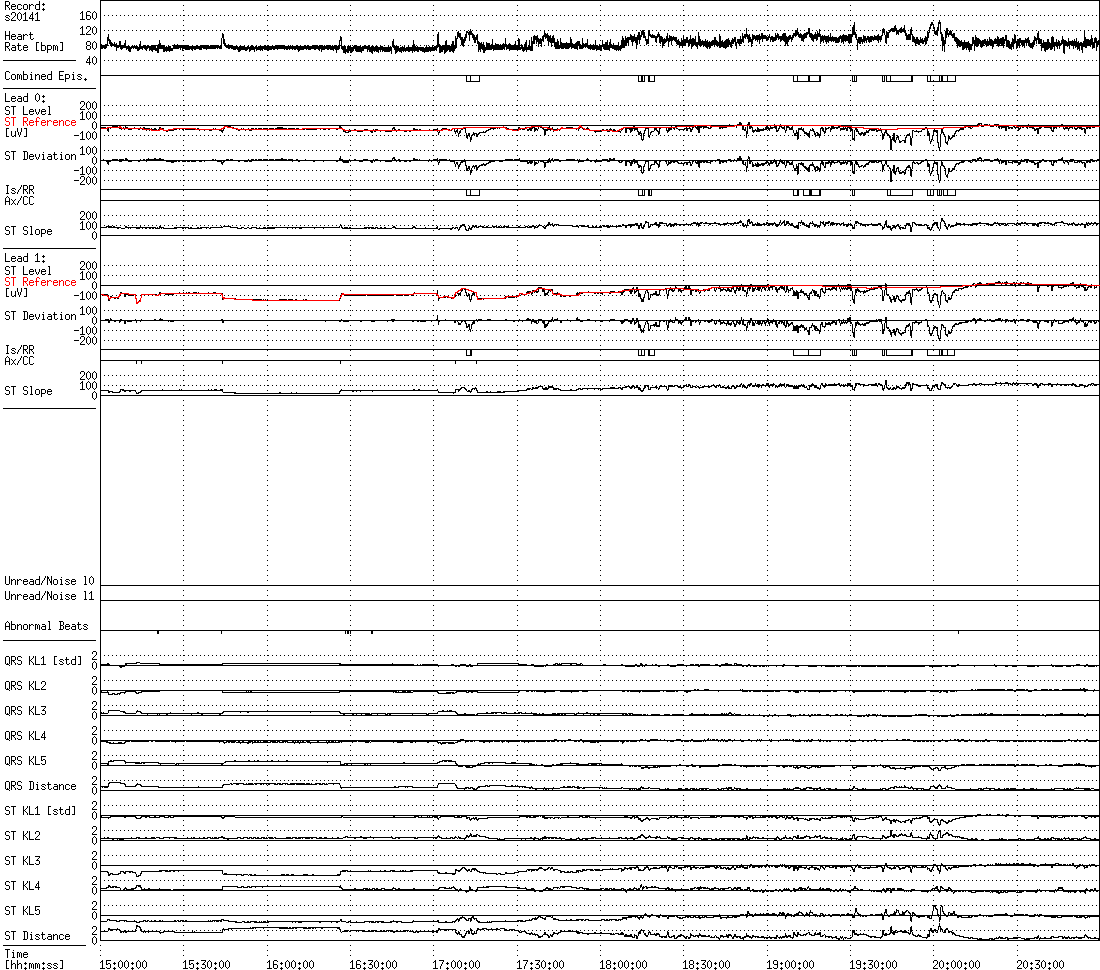Viewport: 1100px width, 970px height.
Task: Click the QRS KL1 [std] label
Action: [43, 661]
